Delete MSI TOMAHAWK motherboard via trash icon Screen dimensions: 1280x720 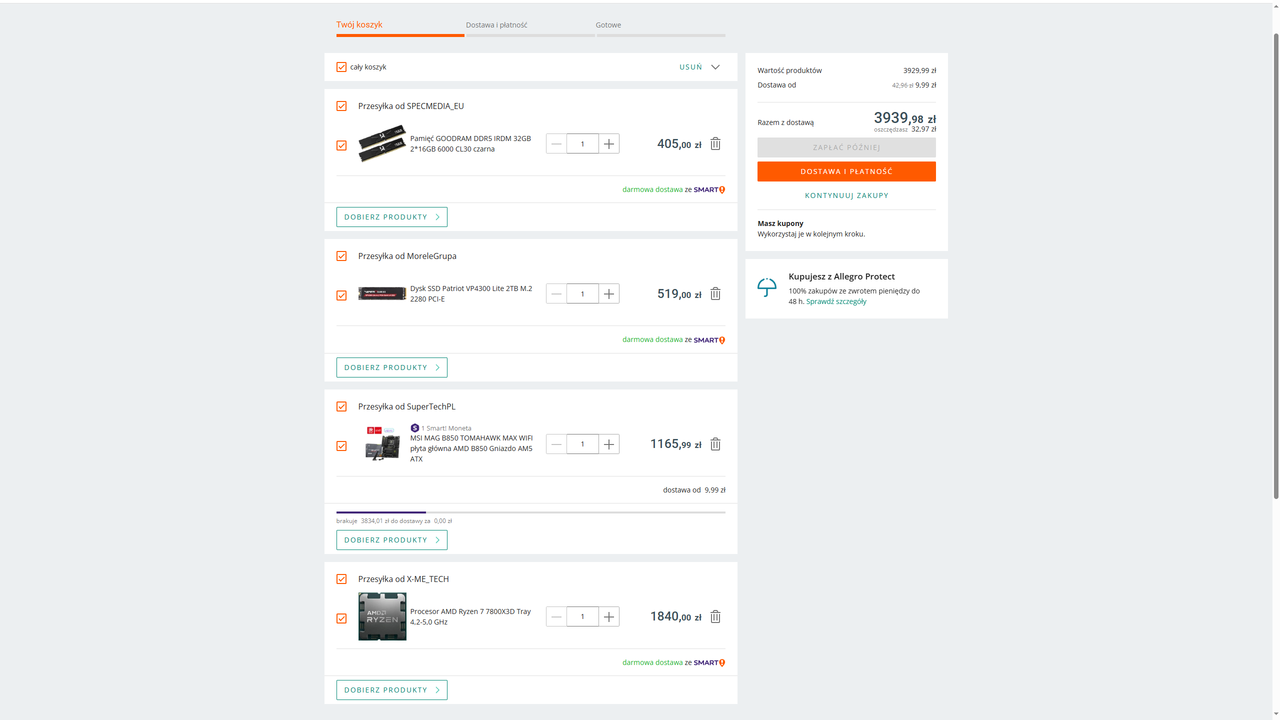[x=715, y=444]
